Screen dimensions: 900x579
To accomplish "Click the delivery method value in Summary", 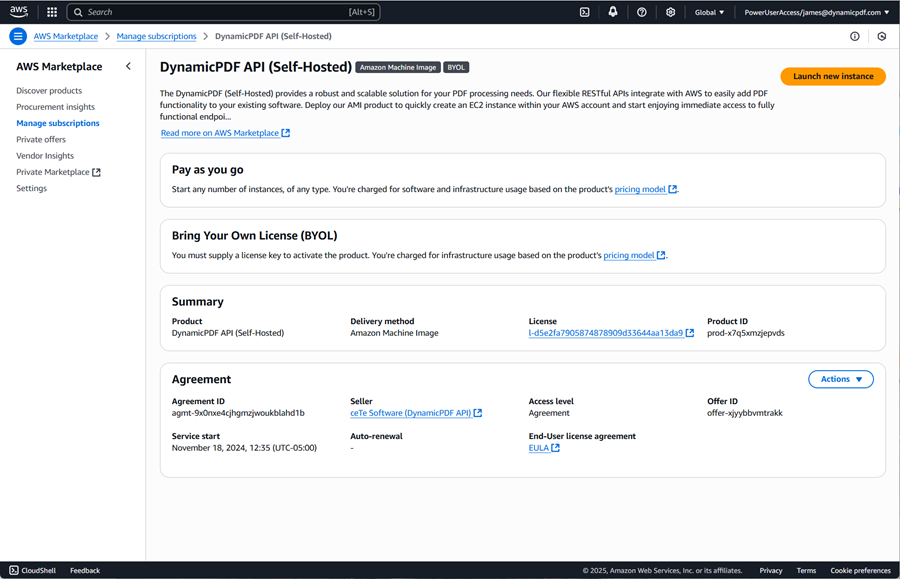I will tap(394, 333).
